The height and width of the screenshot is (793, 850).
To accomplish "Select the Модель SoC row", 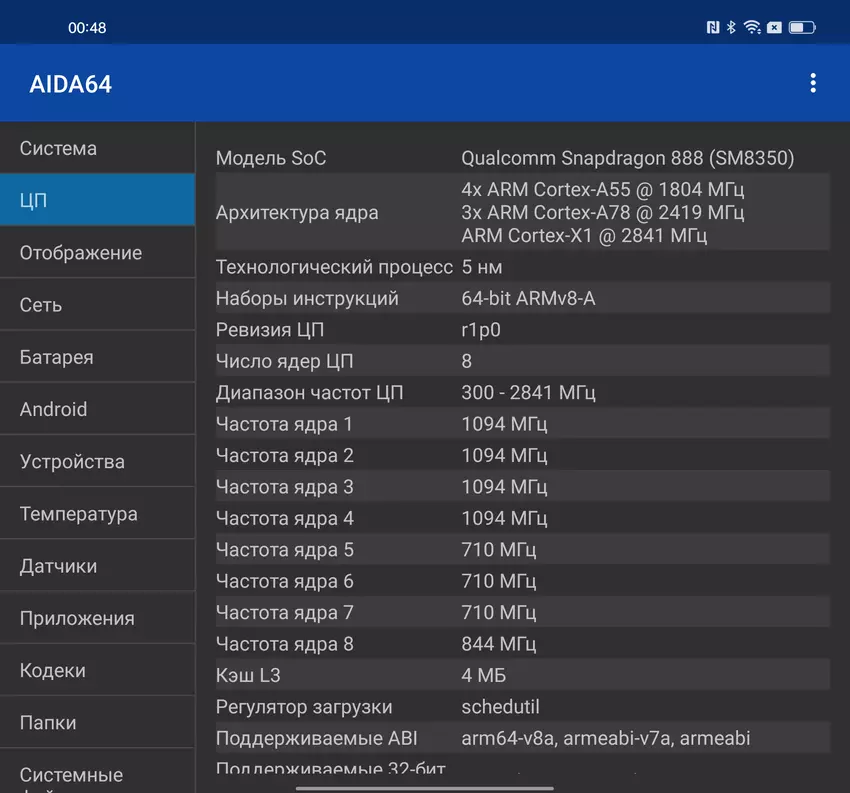I will (x=522, y=158).
